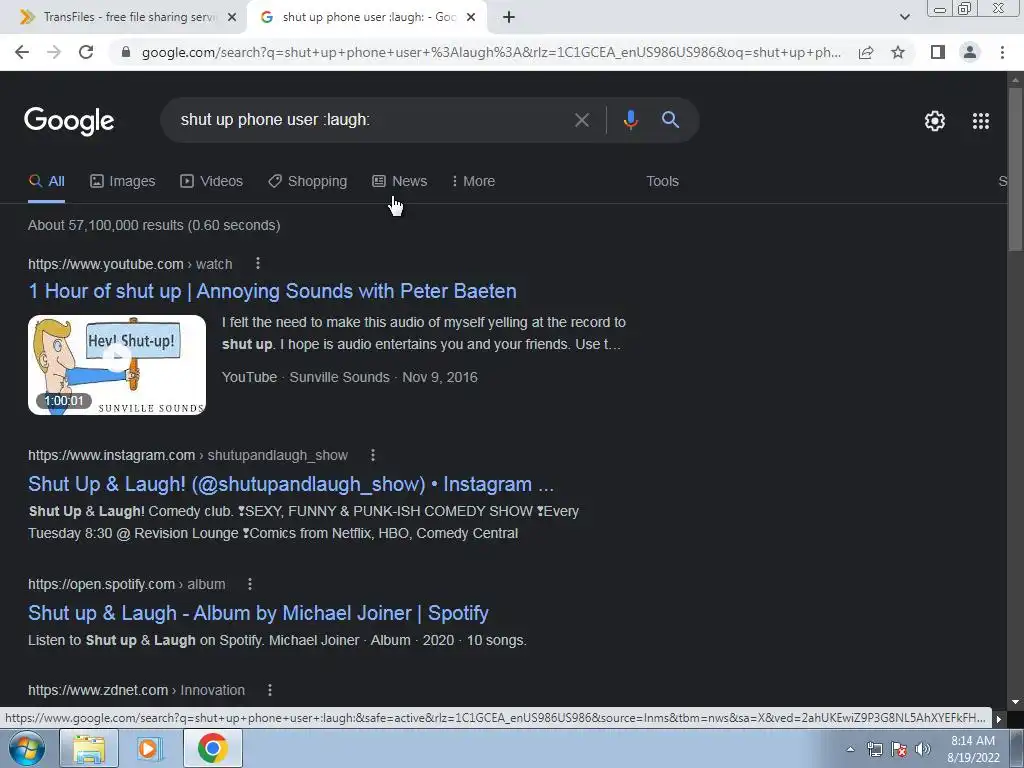Open a new browser tab
The width and height of the screenshot is (1024, 768).
(509, 18)
